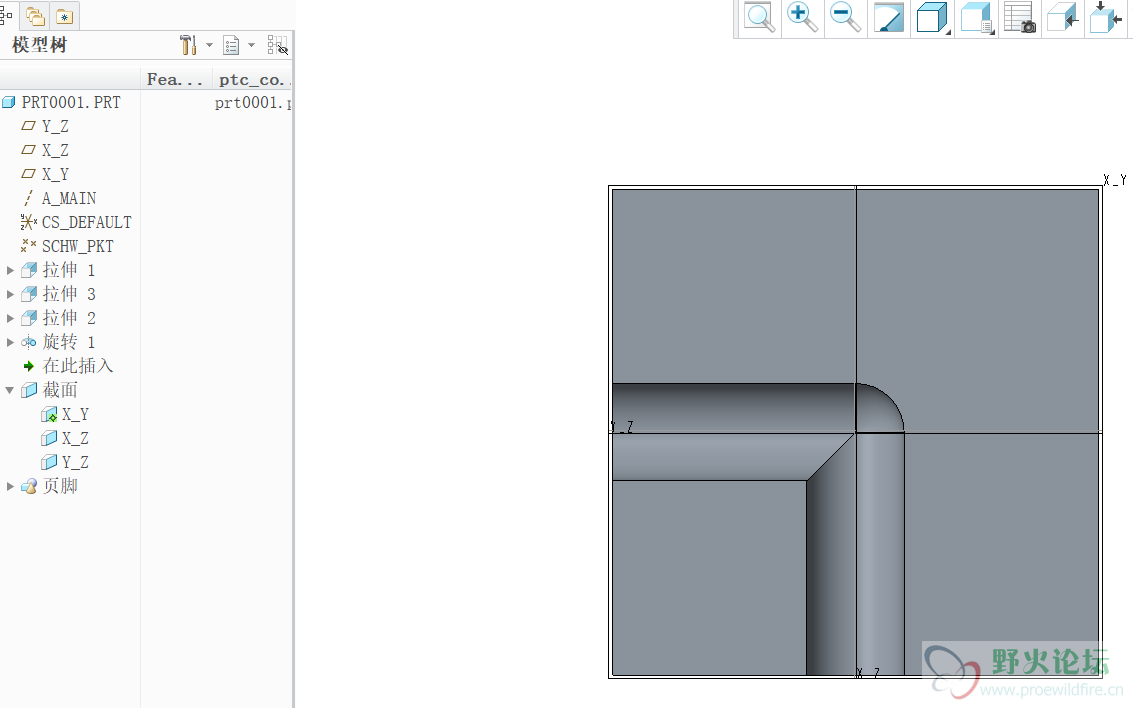
Task: Select the Y_Z cross-section under 截面
Action: pos(75,462)
